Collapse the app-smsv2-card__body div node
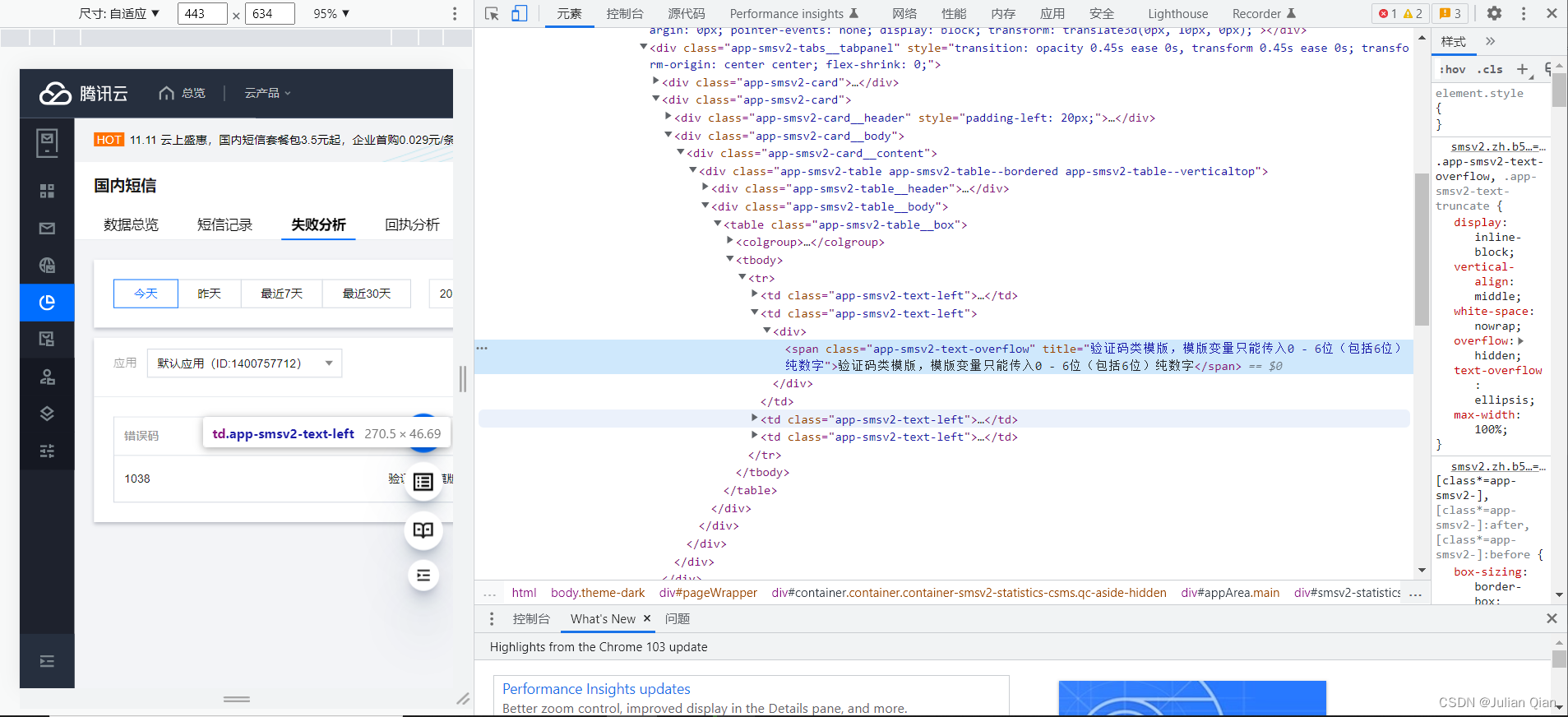The height and width of the screenshot is (717, 1568). [668, 135]
